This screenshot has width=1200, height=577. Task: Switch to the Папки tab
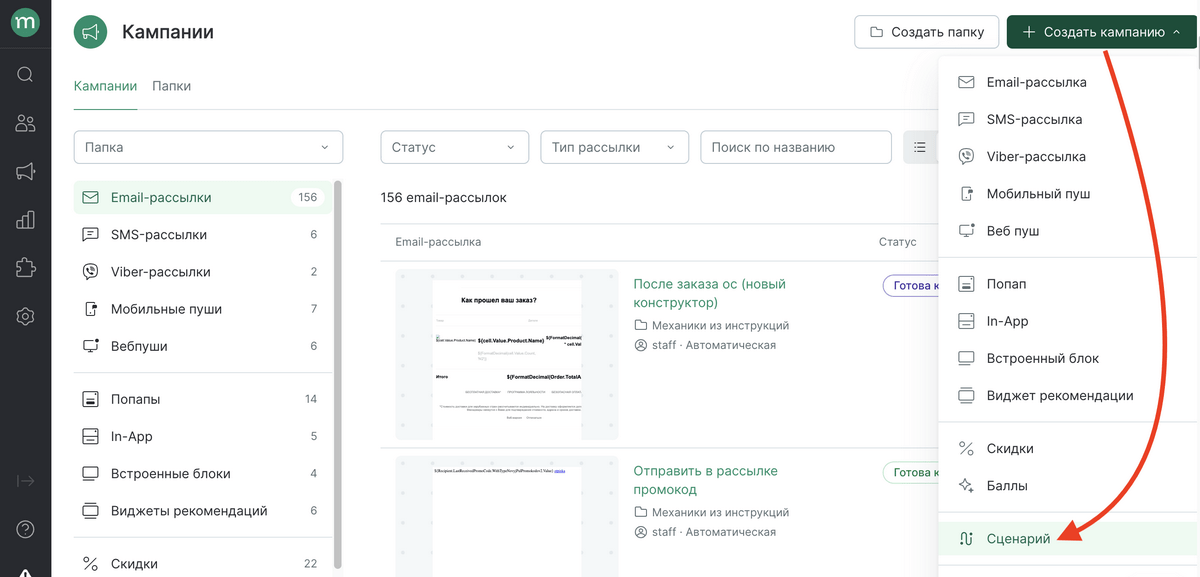(172, 86)
